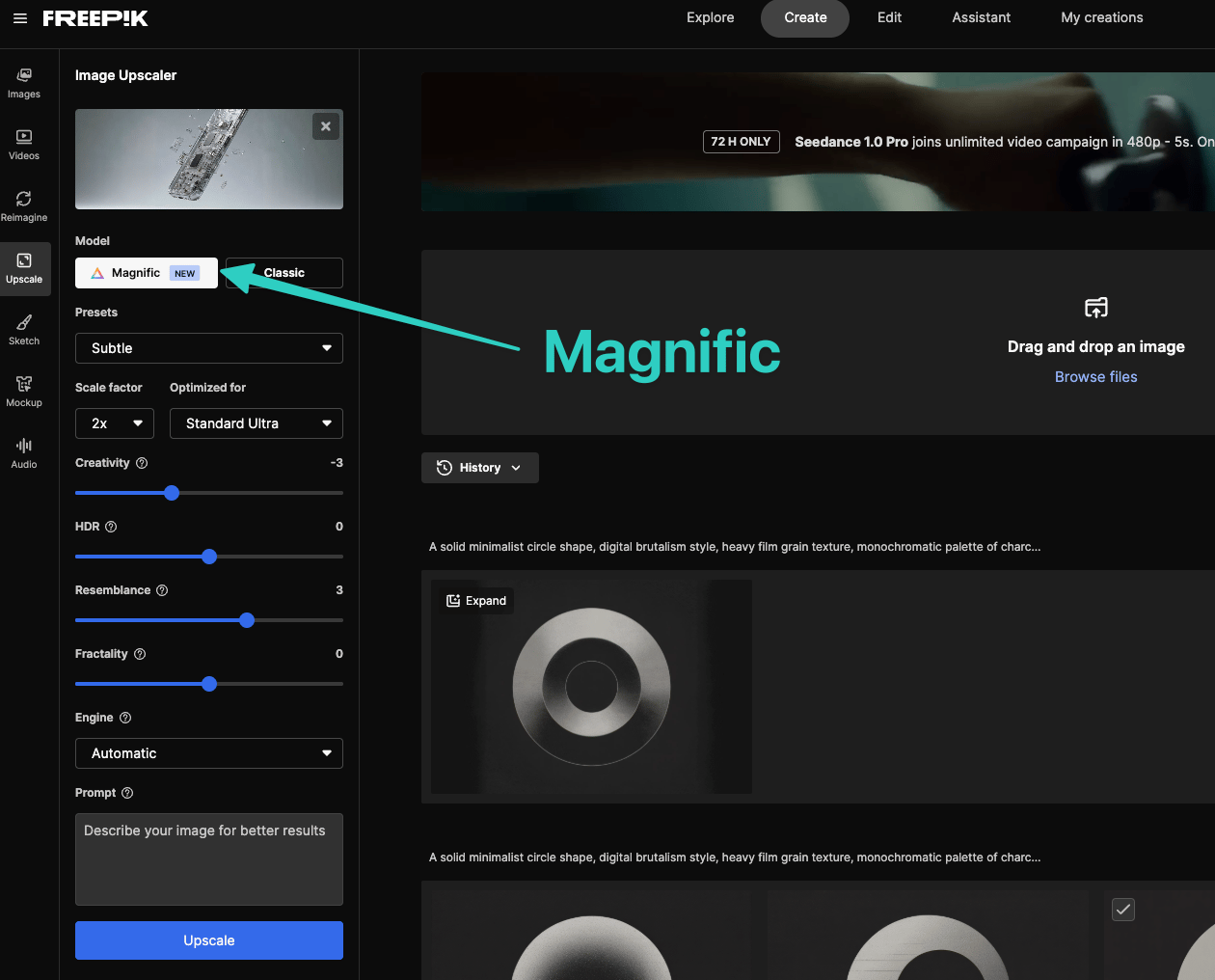Select the Magnific model
This screenshot has height=980, width=1215.
coord(147,273)
